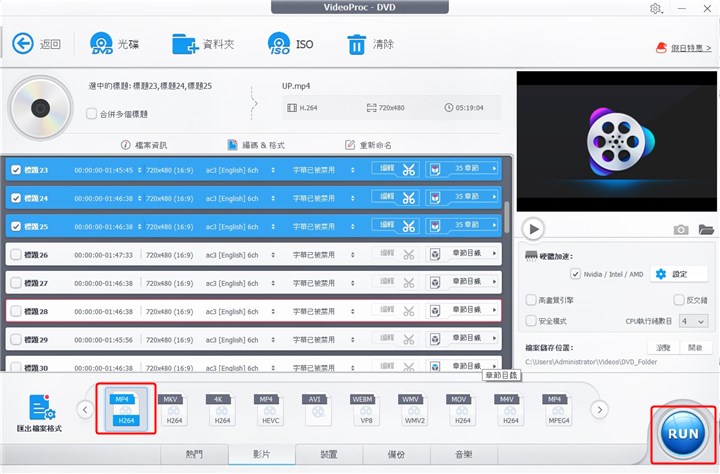Clear the list with 清除 trash icon

coord(356,45)
